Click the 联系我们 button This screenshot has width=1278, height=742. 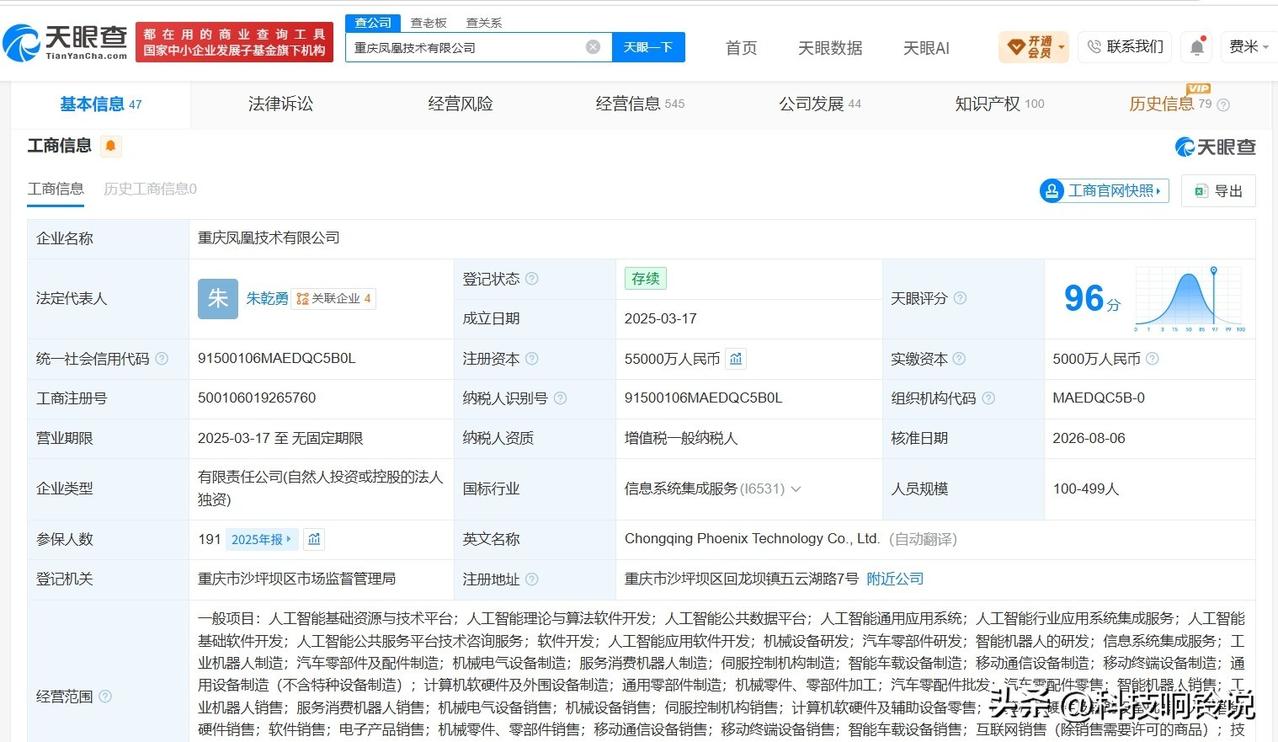coord(1125,46)
